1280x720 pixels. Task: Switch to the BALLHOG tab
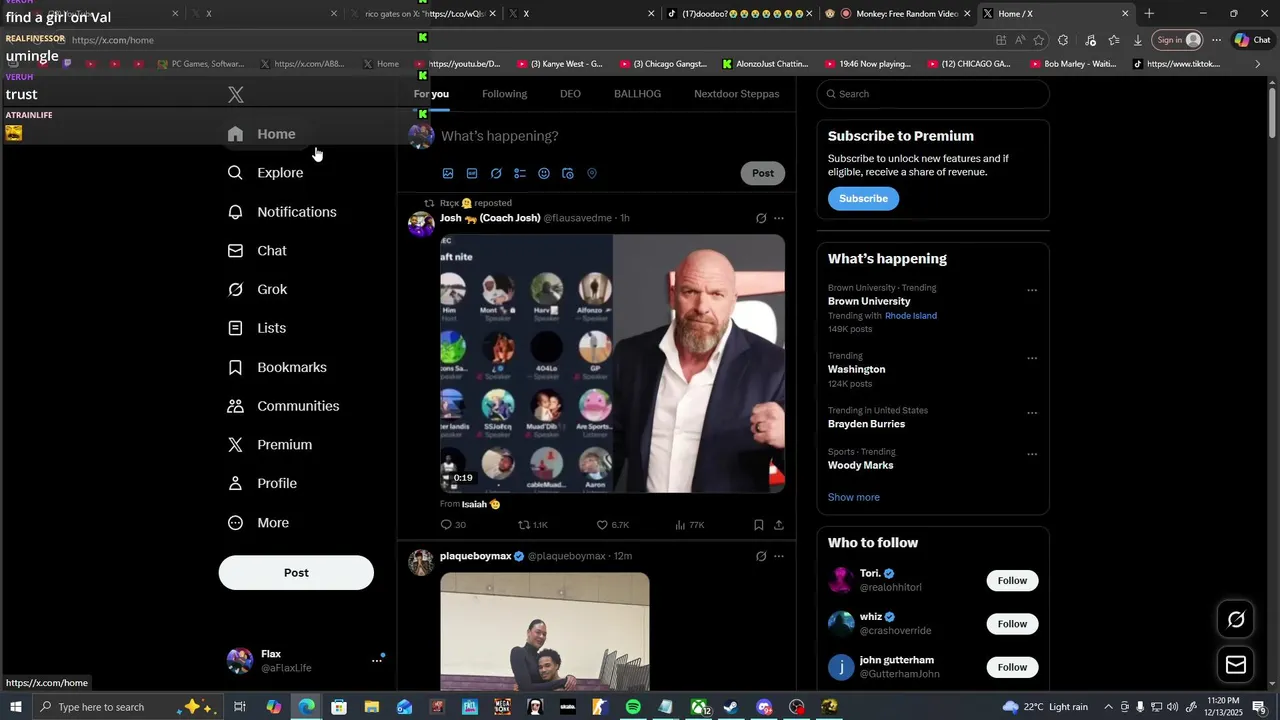tap(637, 94)
